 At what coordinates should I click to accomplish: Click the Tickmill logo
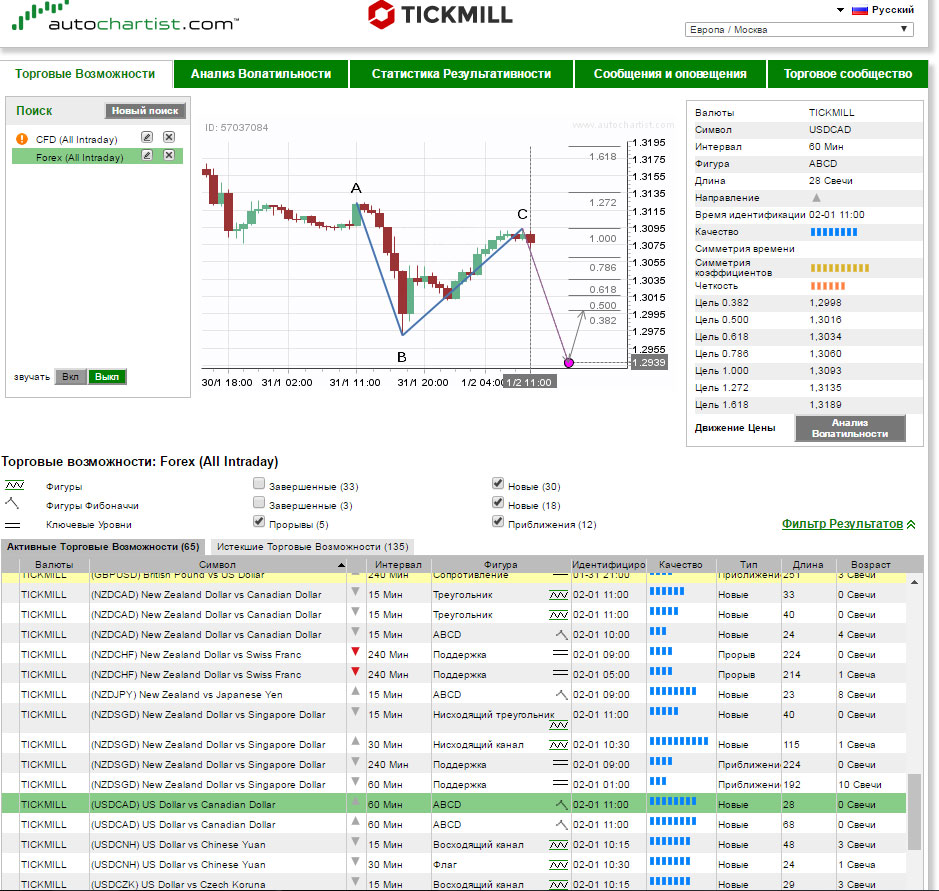coord(440,14)
